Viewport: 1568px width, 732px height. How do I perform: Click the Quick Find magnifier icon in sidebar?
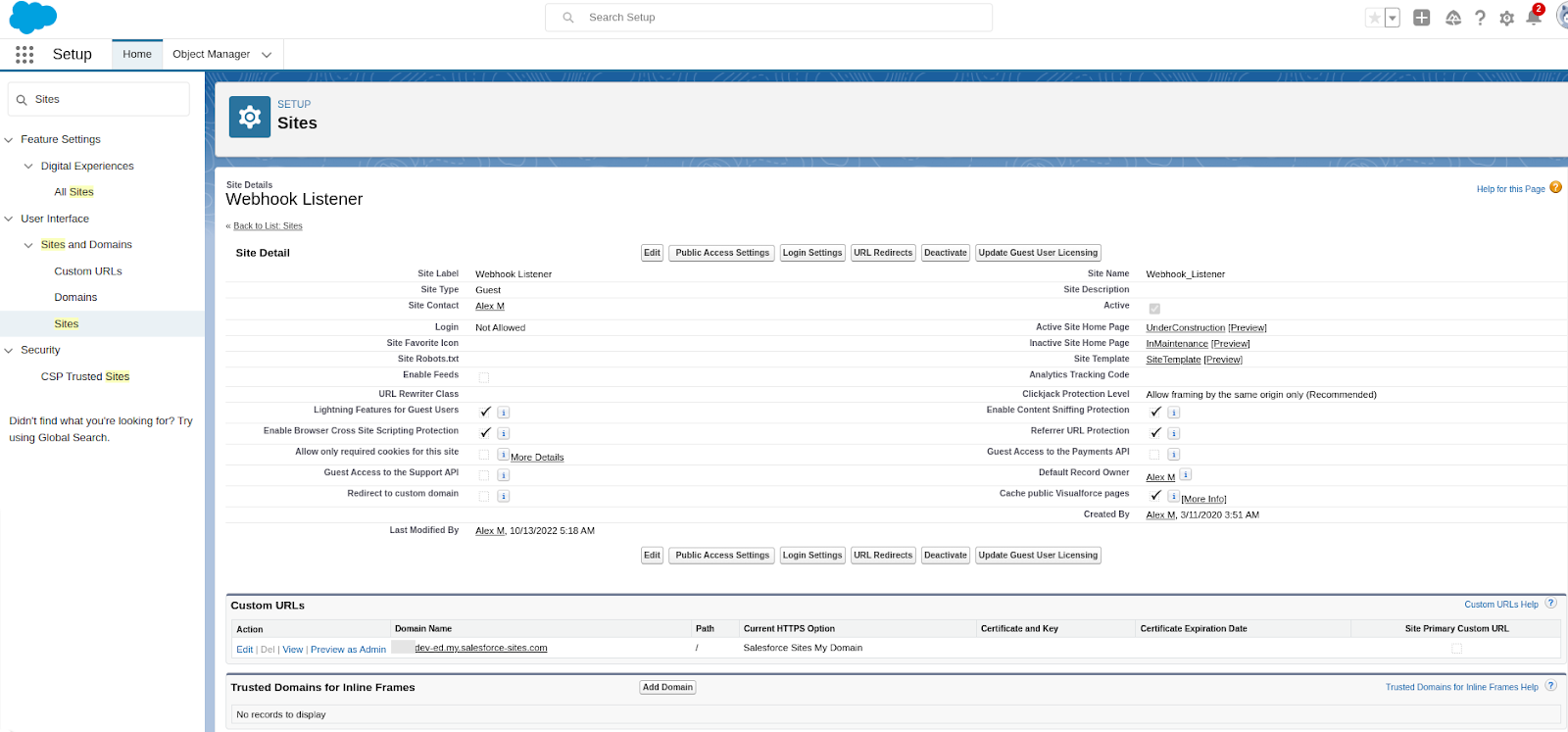tap(22, 100)
